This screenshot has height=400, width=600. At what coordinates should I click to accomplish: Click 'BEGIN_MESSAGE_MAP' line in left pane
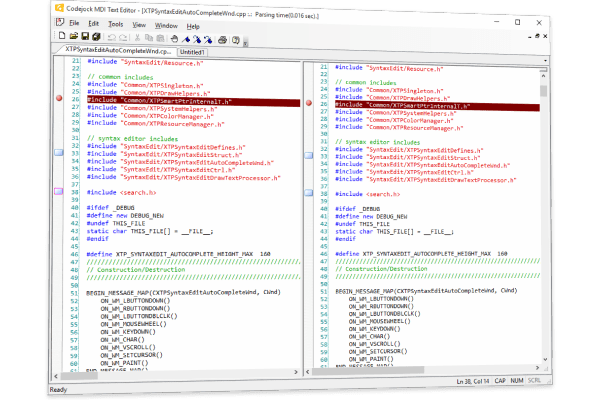[183, 292]
